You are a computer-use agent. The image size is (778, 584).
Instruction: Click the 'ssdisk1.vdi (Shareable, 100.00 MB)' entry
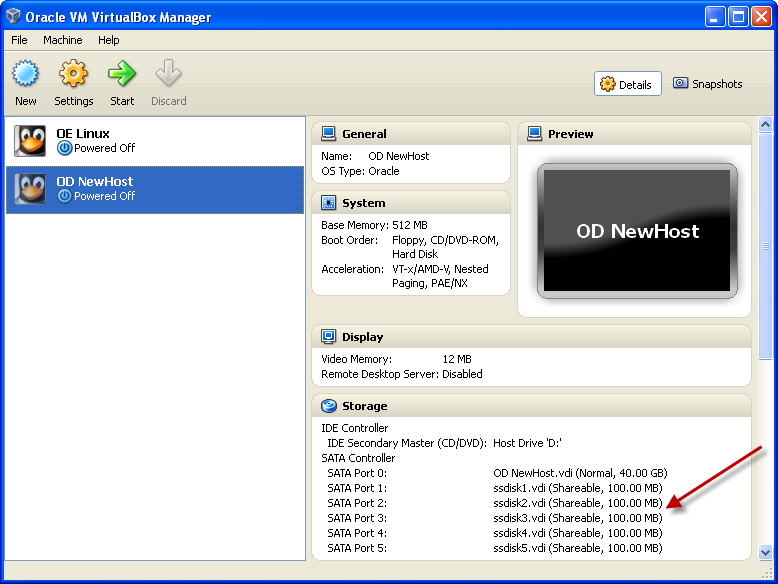(578, 488)
